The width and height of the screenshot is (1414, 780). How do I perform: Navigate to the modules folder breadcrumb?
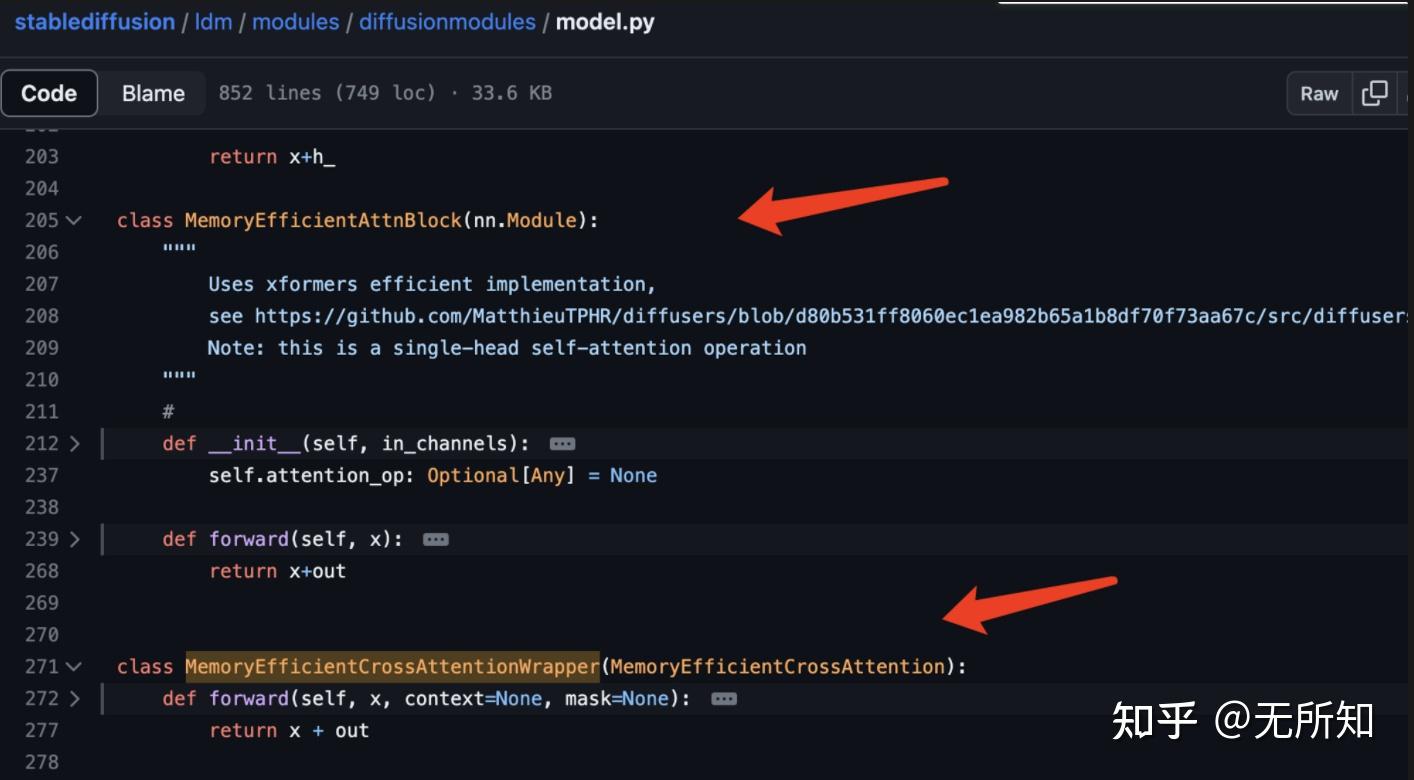(x=295, y=21)
